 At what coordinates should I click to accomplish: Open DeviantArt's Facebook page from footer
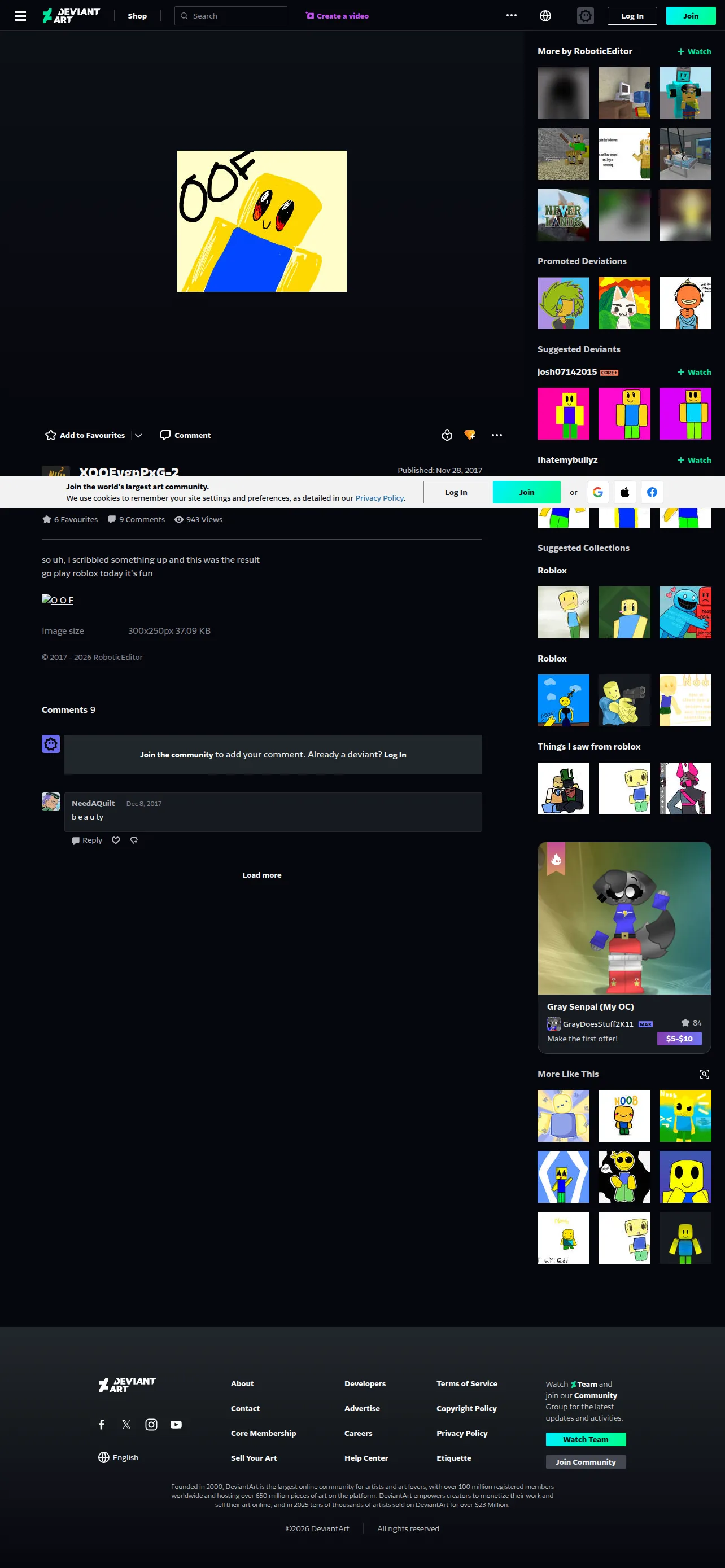[x=102, y=1424]
